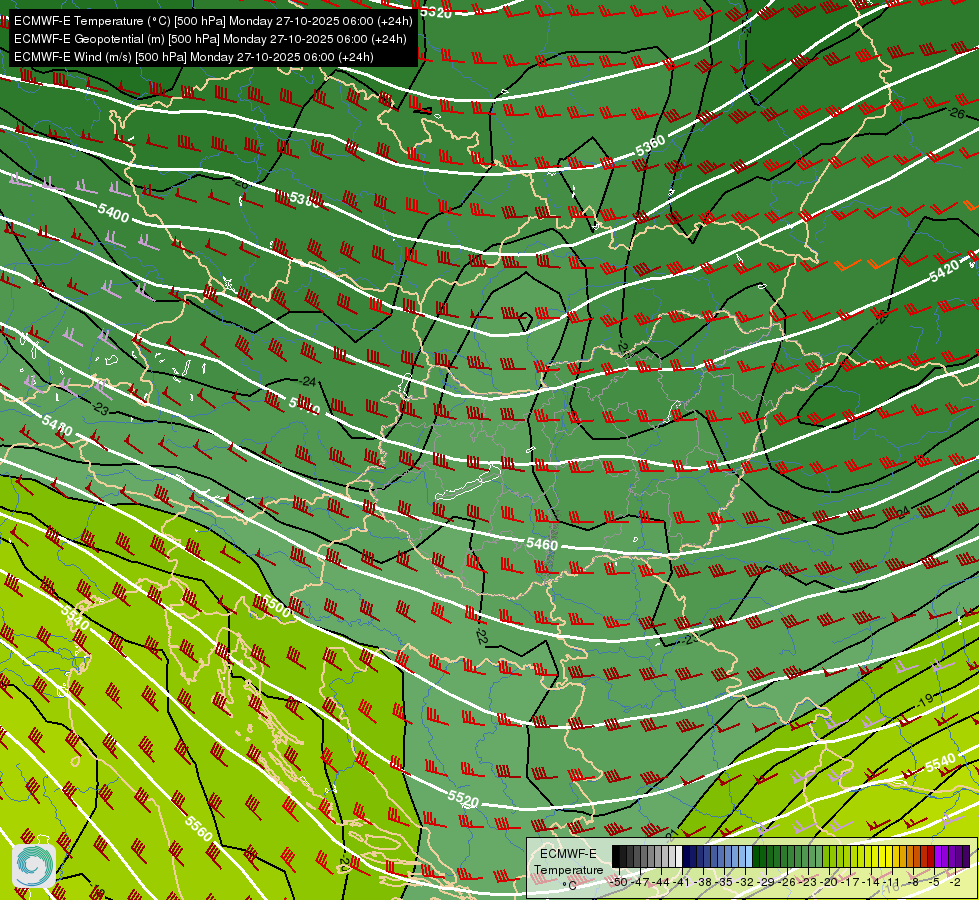Click the 5500 geopotential contour label
979x900 pixels.
(276, 606)
